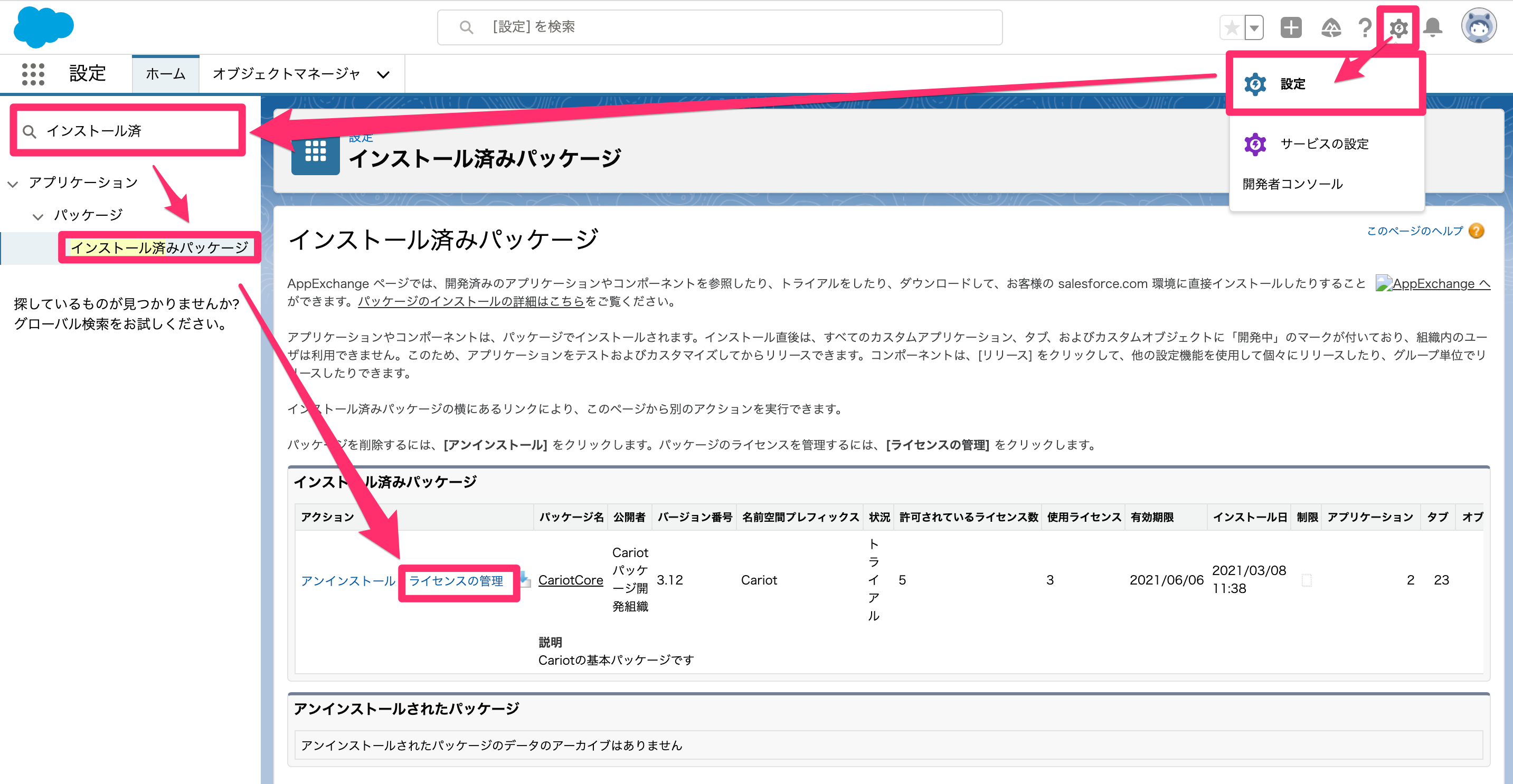
Task: Click the search magnifier in global search
Action: click(466, 27)
